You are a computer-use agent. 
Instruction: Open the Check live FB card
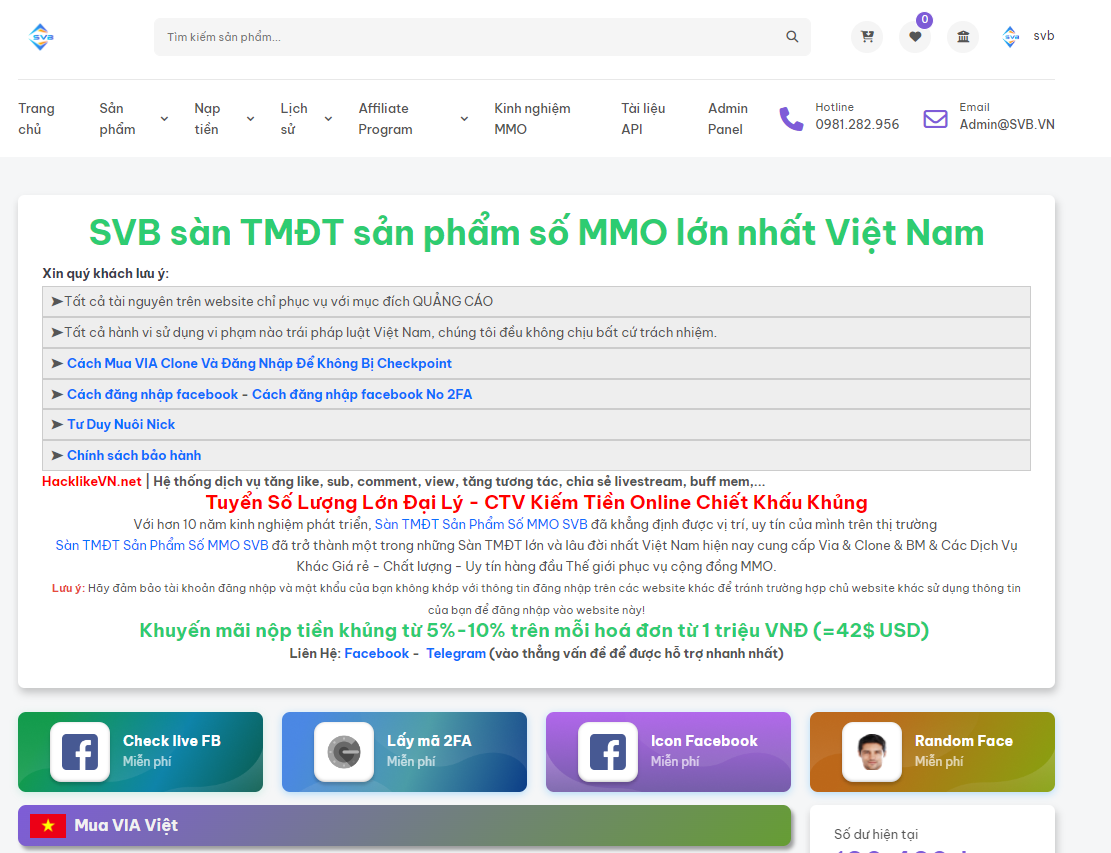tap(140, 752)
